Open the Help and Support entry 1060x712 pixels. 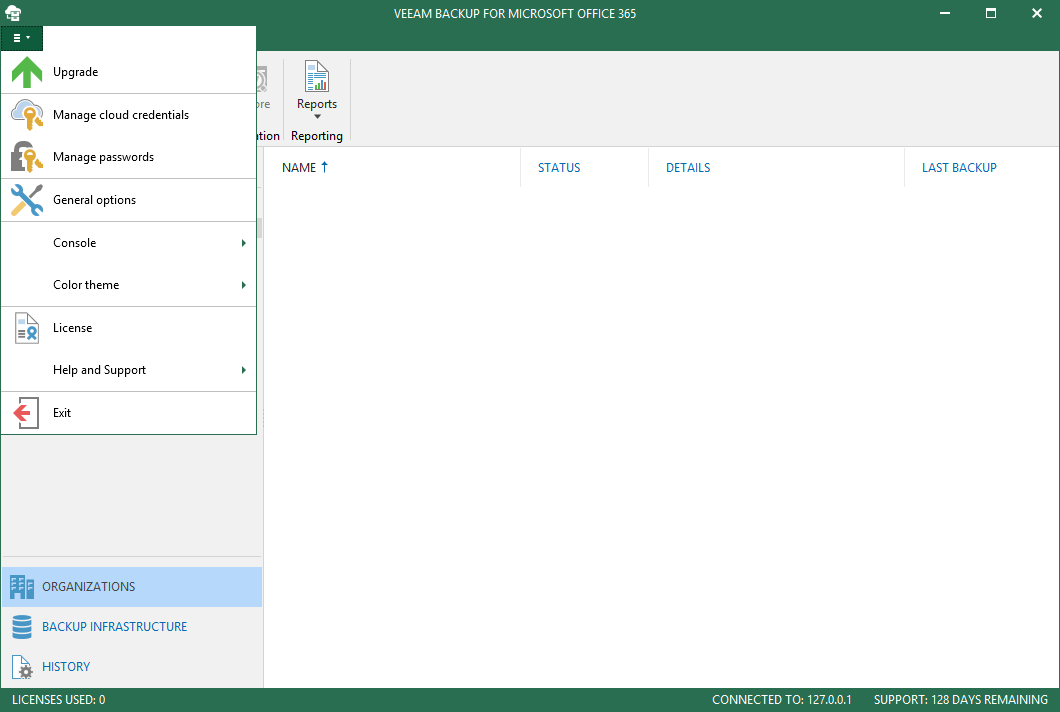(x=128, y=370)
